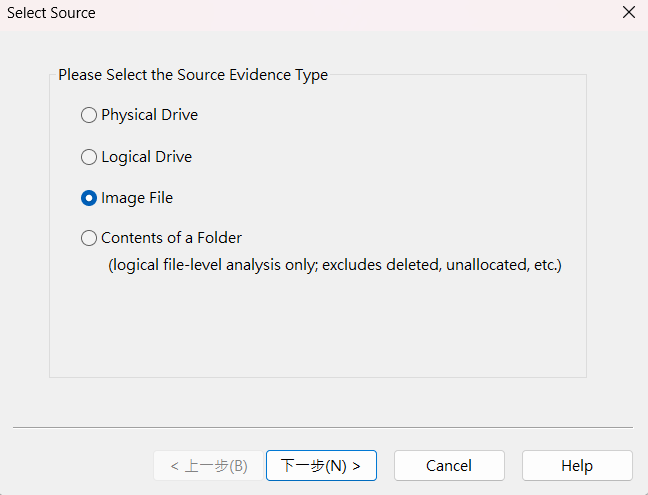The image size is (648, 495).
Task: Cancel the Select Source dialog
Action: pos(449,466)
